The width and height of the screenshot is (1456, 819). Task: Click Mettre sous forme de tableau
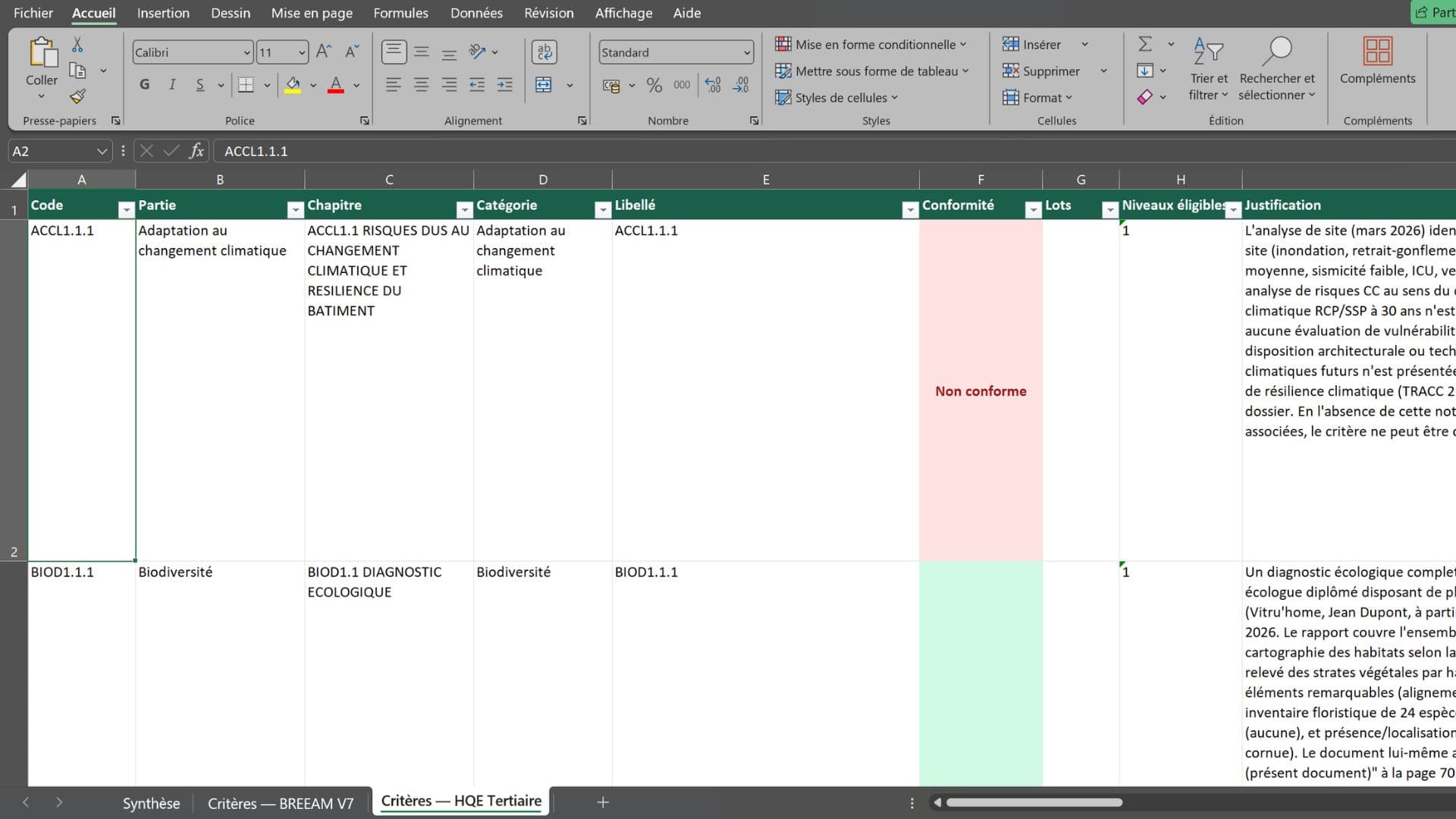click(872, 71)
